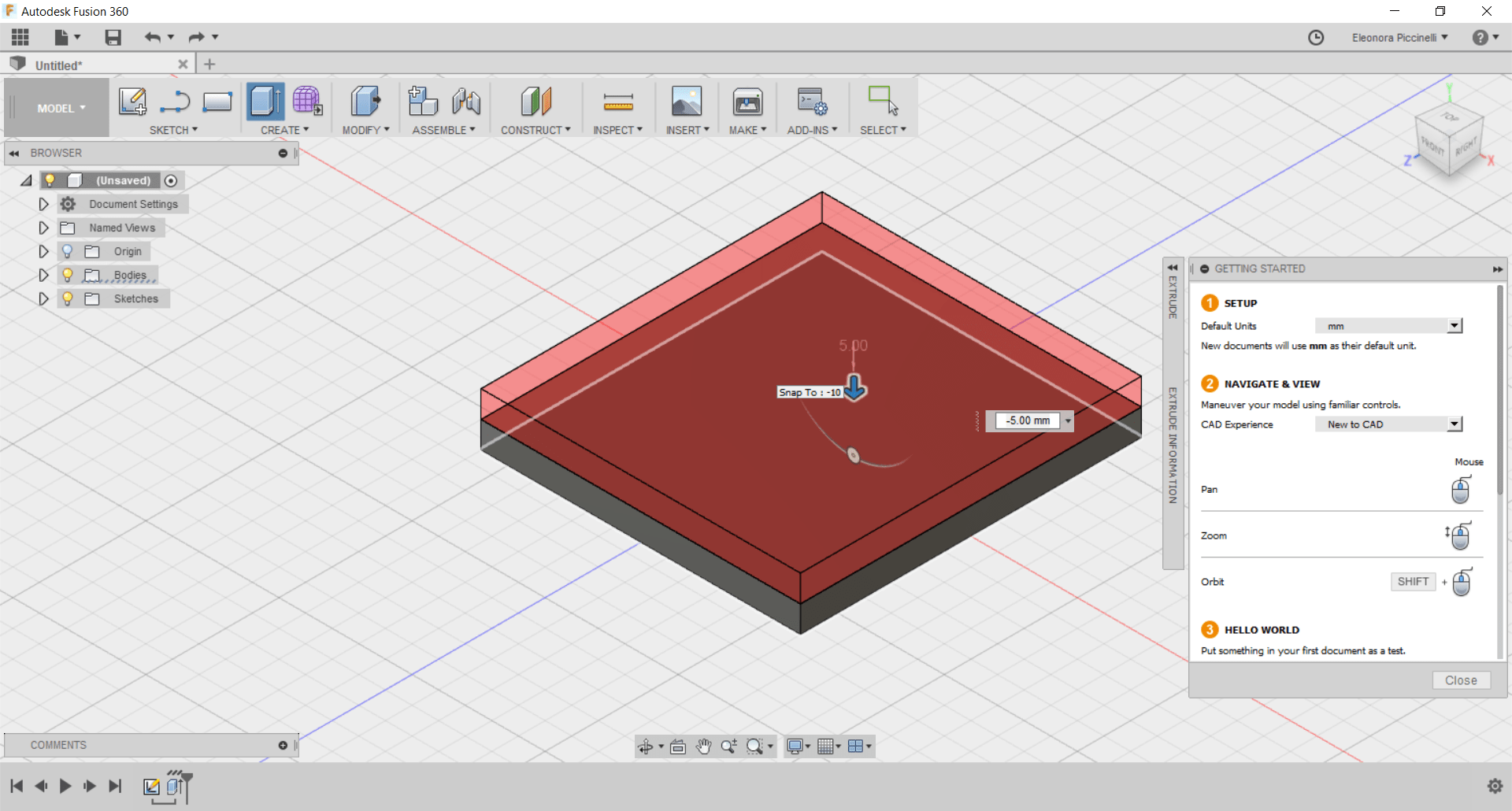Select the New Component assemble tool
Screen dimensions: 1512x811
pos(423,102)
